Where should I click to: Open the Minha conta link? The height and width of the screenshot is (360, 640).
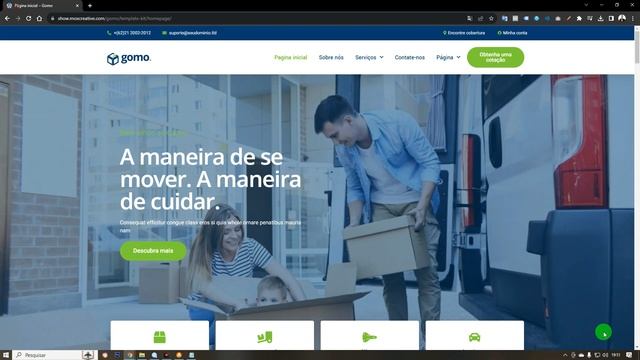pyautogui.click(x=515, y=33)
